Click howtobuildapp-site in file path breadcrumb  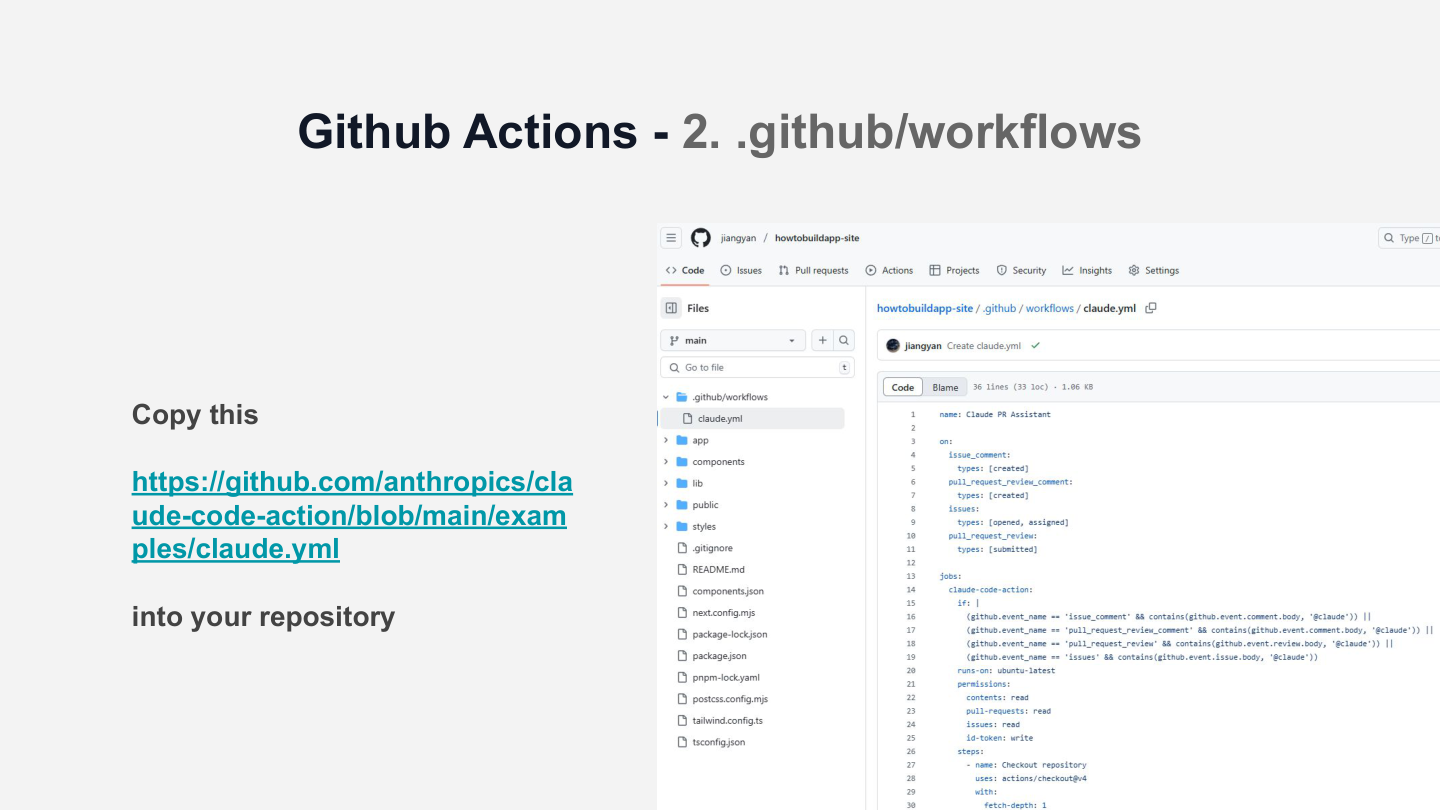[925, 308]
